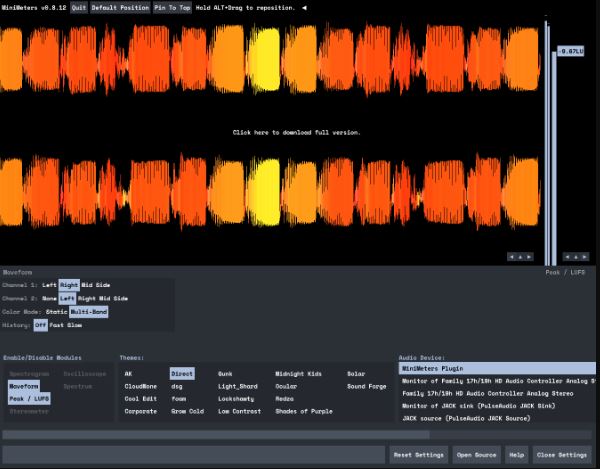
Task: Choose Monitor of JACK sink device
Action: pos(497,406)
